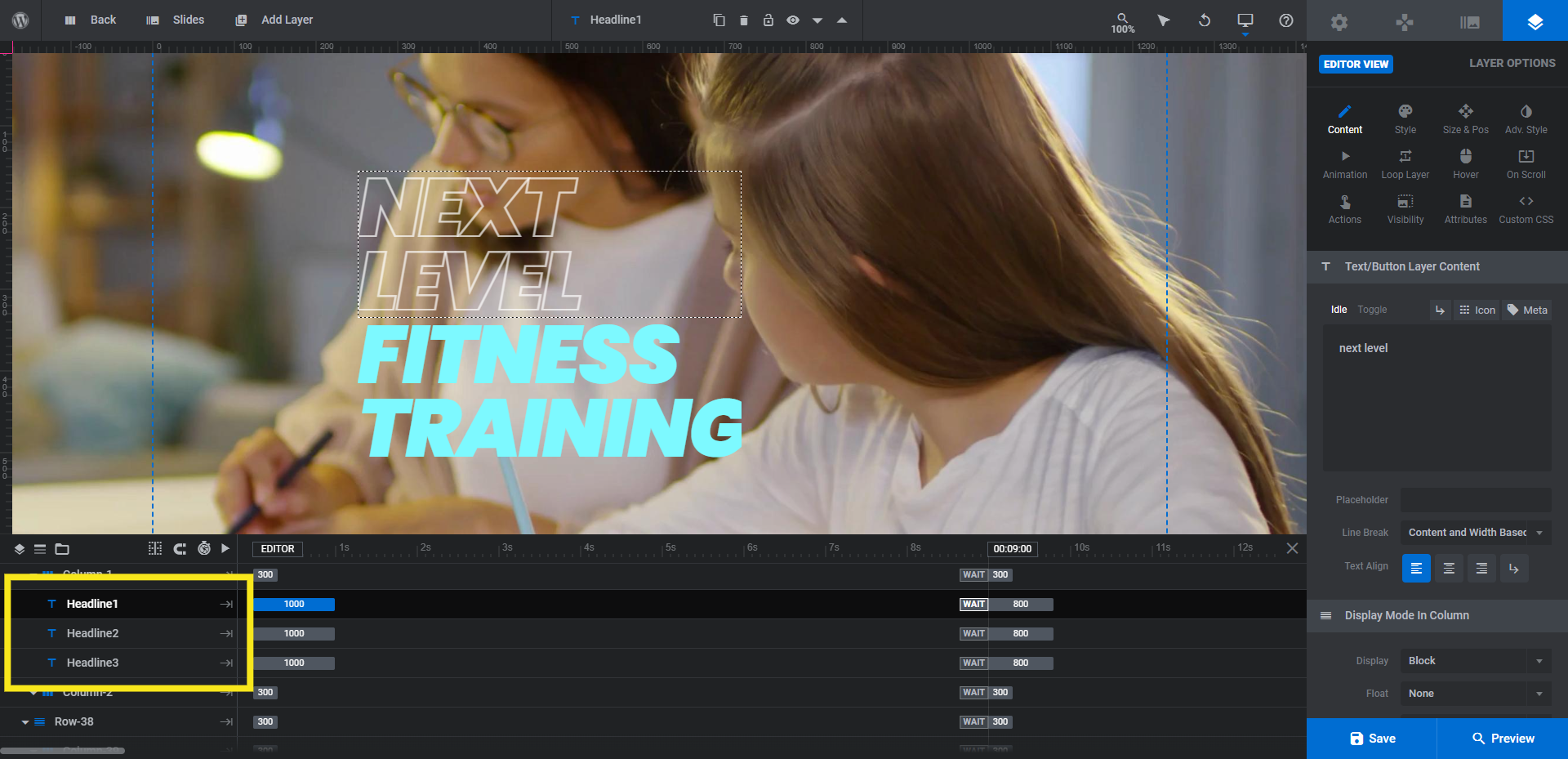Open the WordPress logo menu
The width and height of the screenshot is (1568, 759).
(x=20, y=20)
